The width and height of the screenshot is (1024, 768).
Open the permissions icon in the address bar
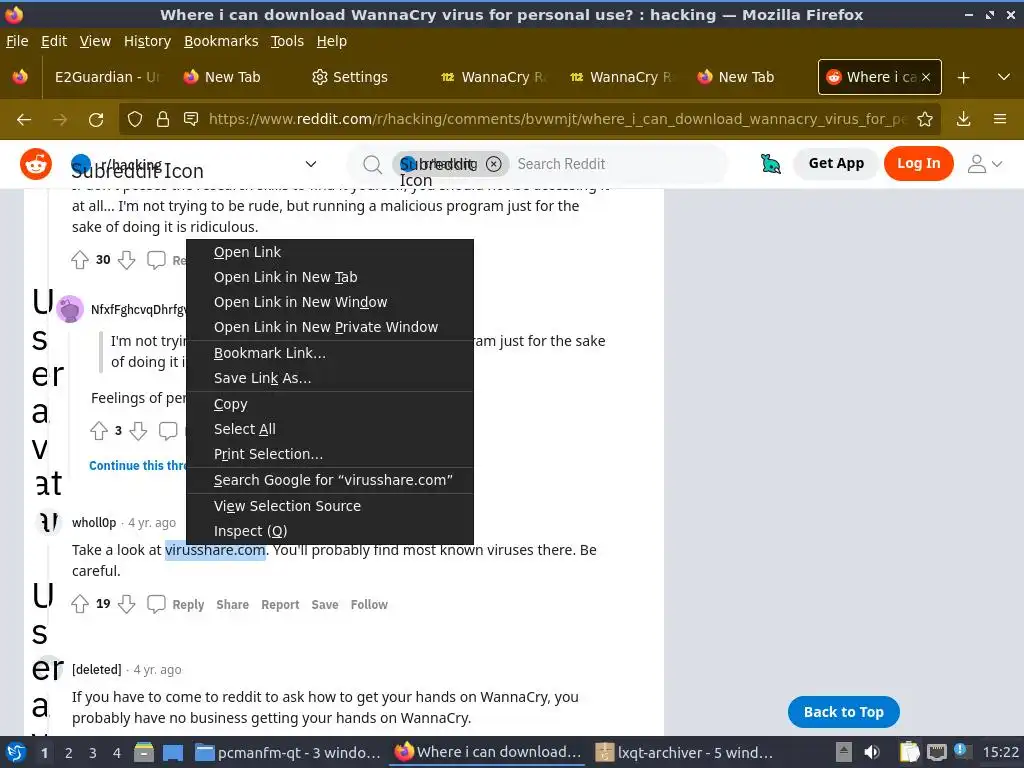[191, 119]
